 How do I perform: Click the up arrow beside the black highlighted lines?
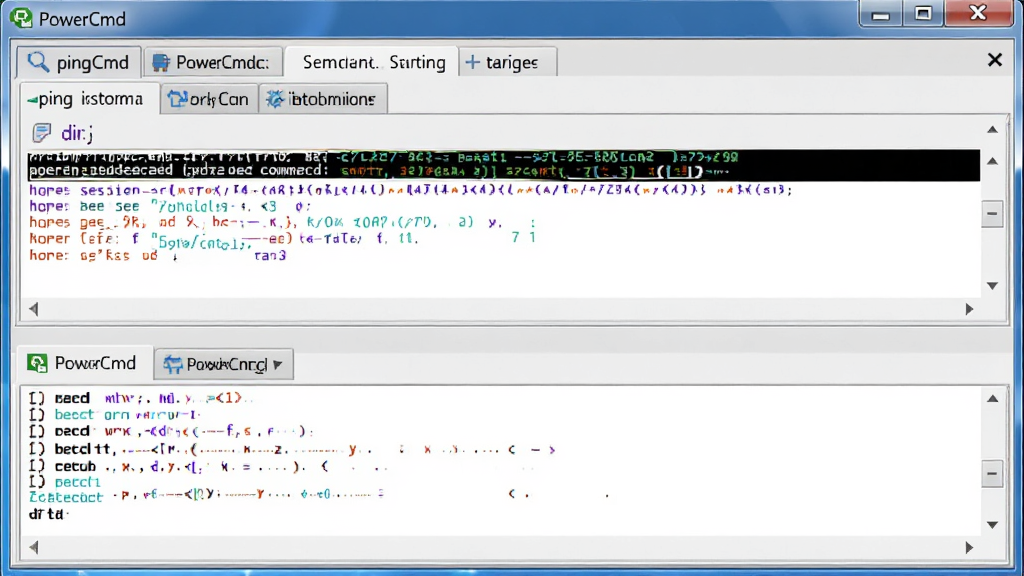tap(992, 161)
